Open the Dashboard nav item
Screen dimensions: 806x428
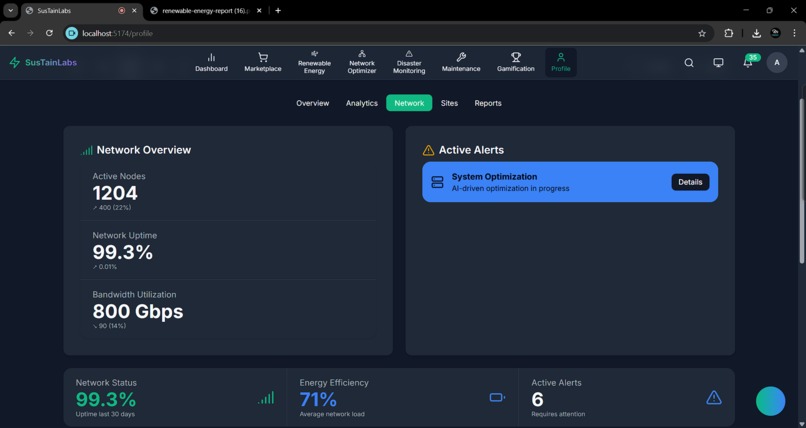(x=211, y=62)
